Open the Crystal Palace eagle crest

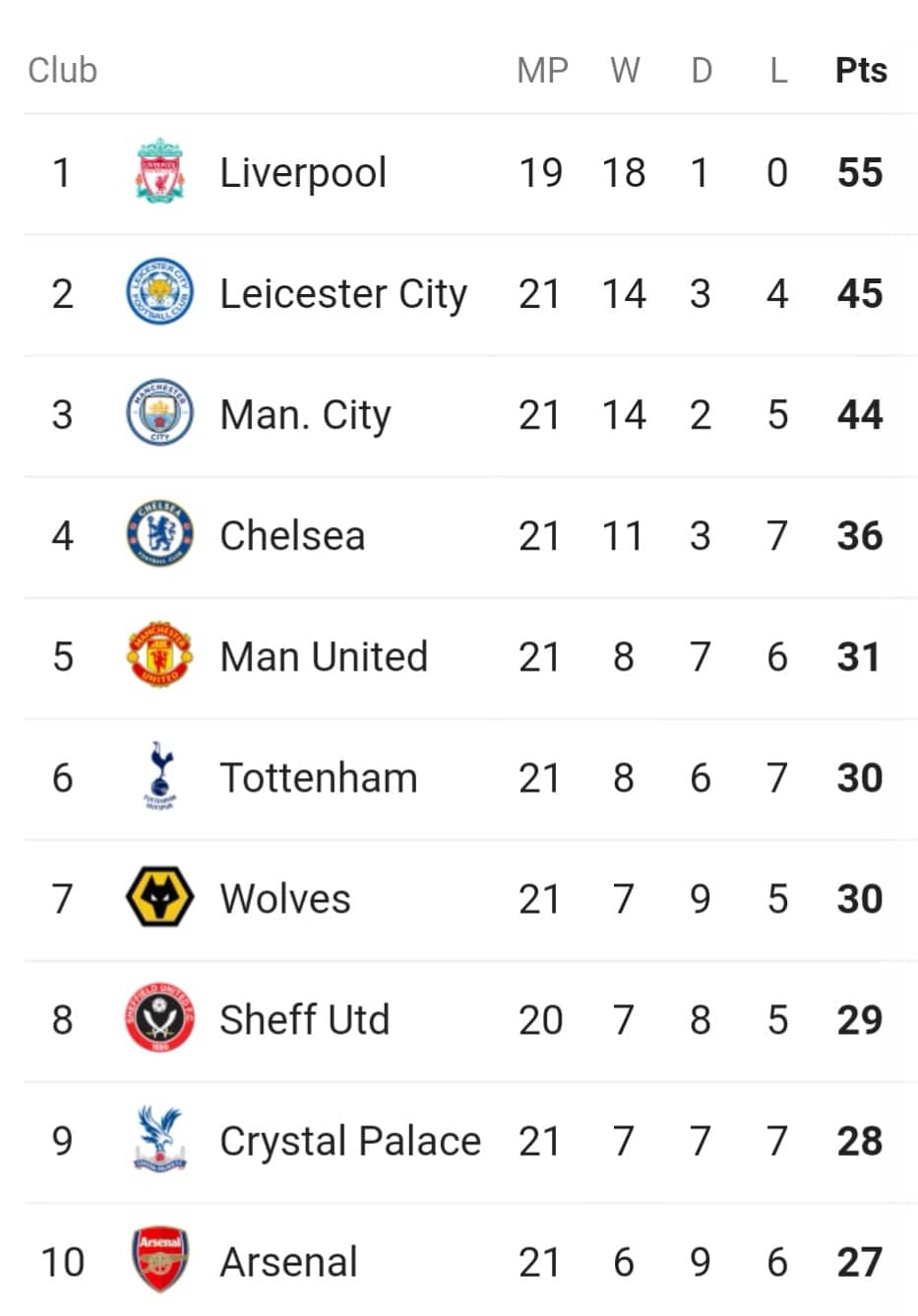click(x=159, y=1139)
